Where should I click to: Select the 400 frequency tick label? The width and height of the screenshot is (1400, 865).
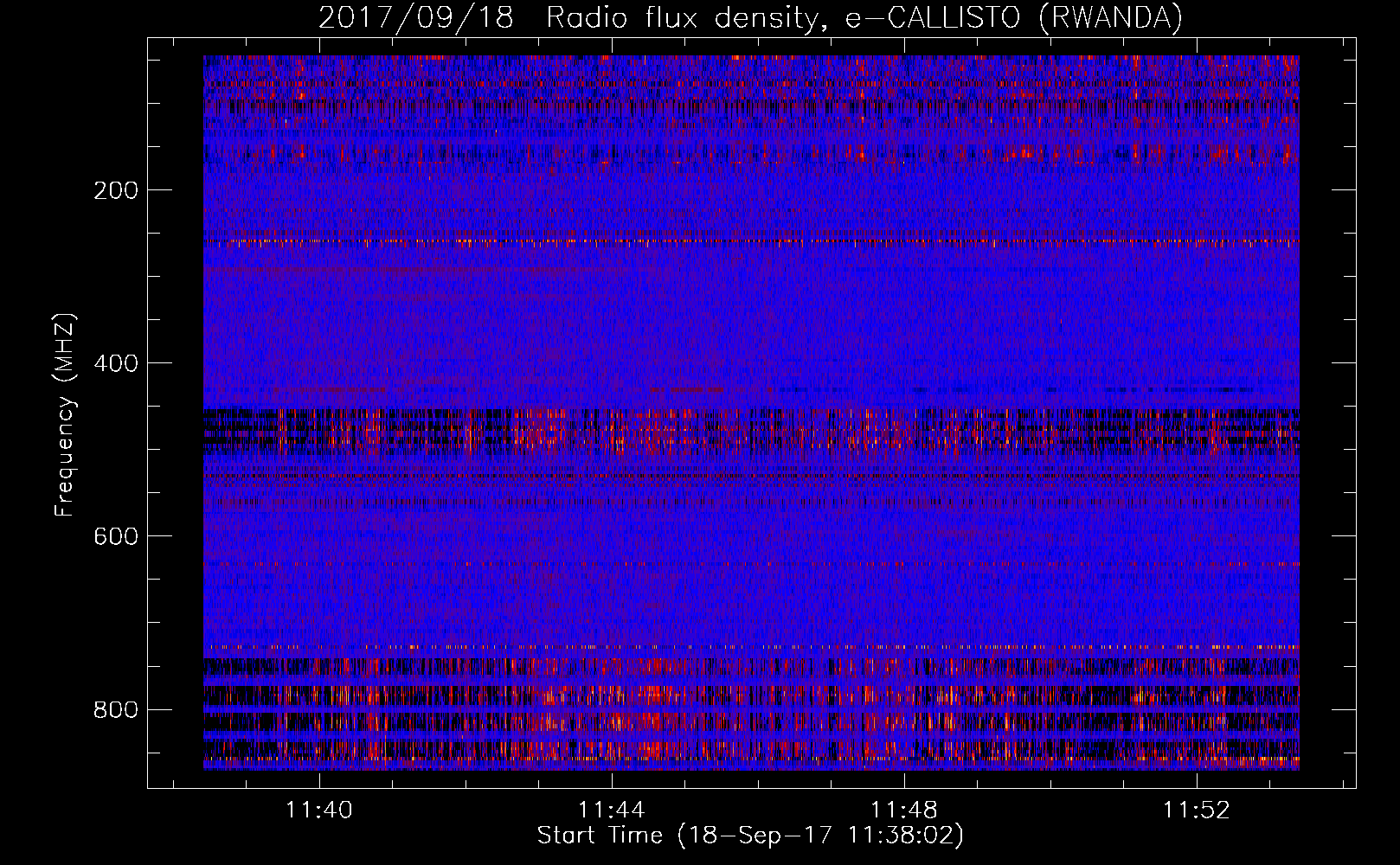point(116,363)
